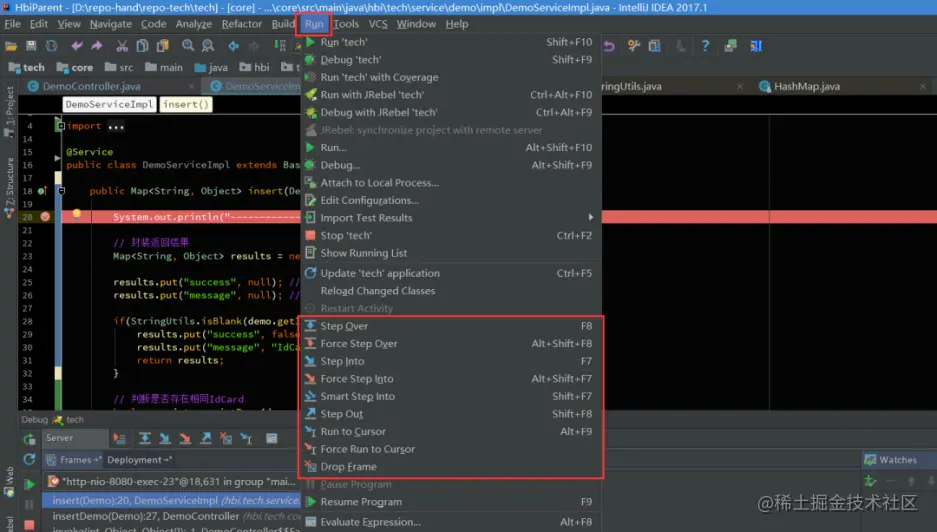This screenshot has height=532, width=937.
Task: Open the File menu
Action: coord(12,24)
